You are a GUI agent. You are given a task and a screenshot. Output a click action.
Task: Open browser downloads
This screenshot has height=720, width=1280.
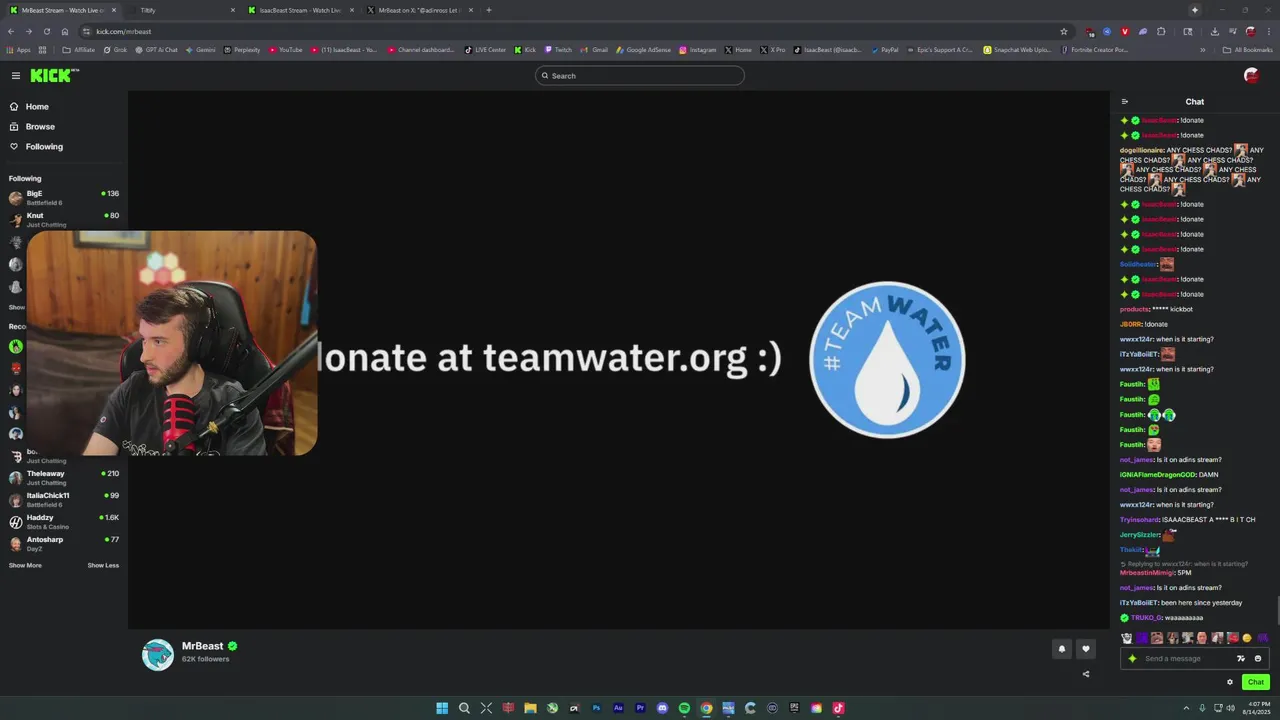(x=1214, y=31)
